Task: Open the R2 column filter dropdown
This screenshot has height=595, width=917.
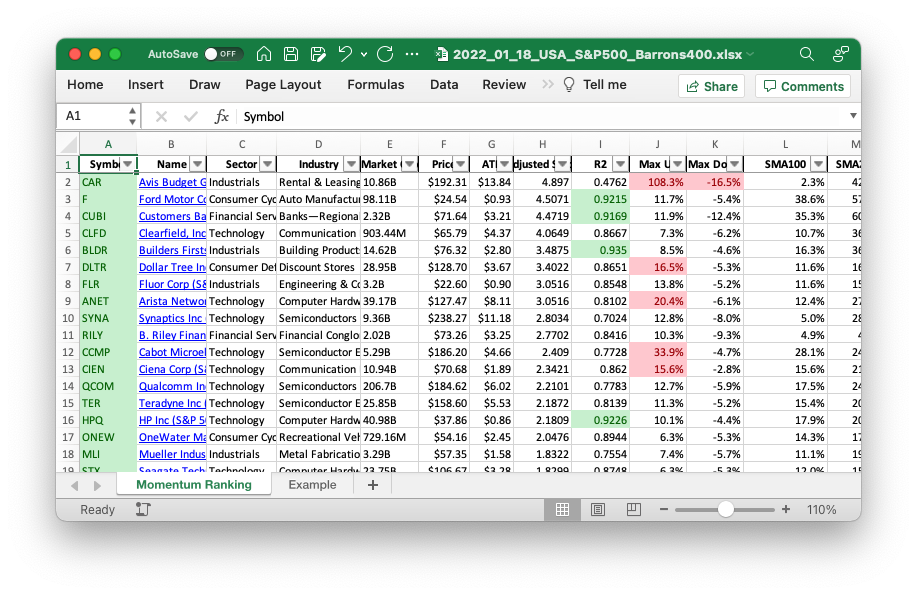Action: click(x=620, y=164)
